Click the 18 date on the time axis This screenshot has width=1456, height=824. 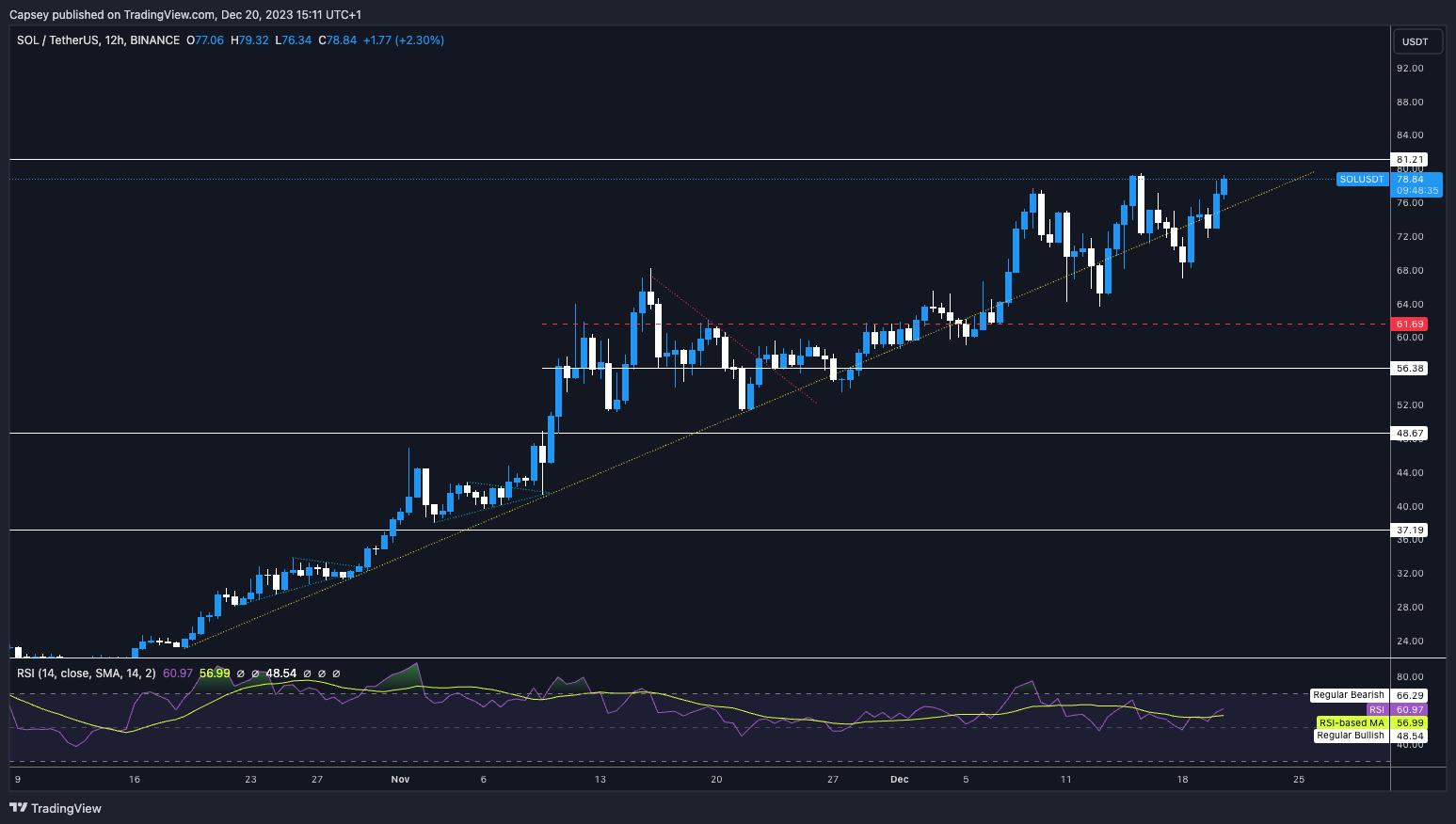1183,780
